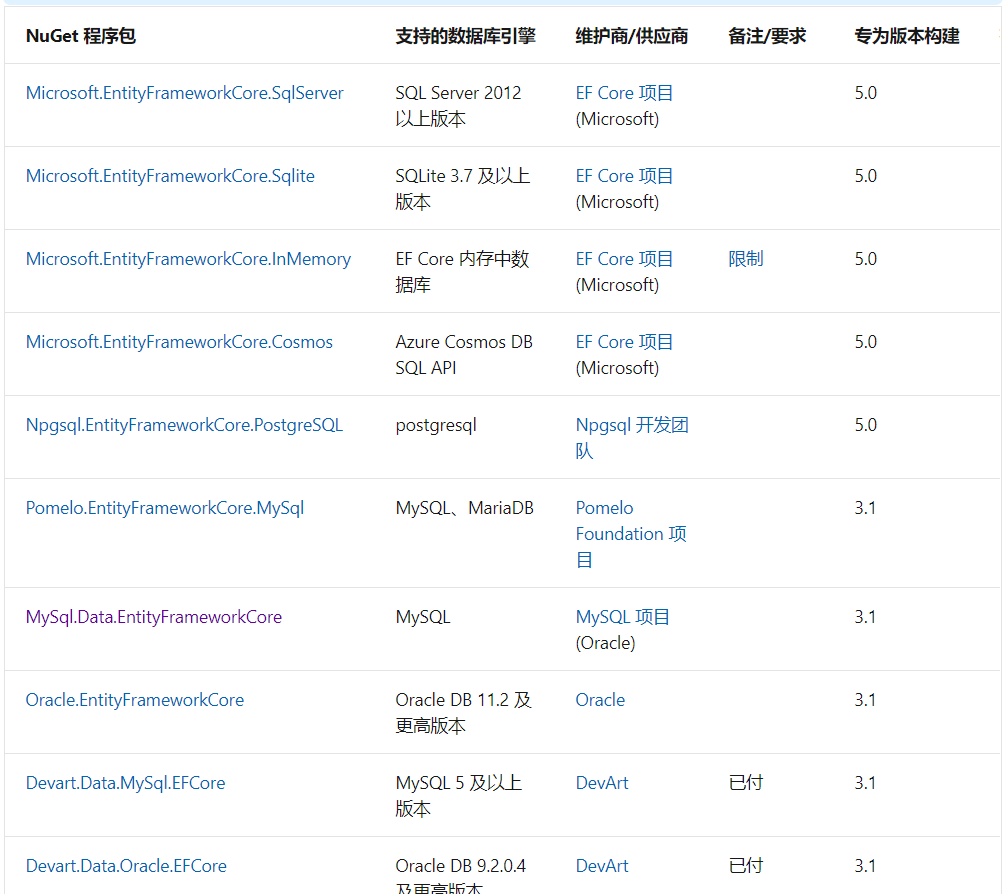Click EF Core 内存中数据库 cell
This screenshot has width=1004, height=894.
(462, 272)
